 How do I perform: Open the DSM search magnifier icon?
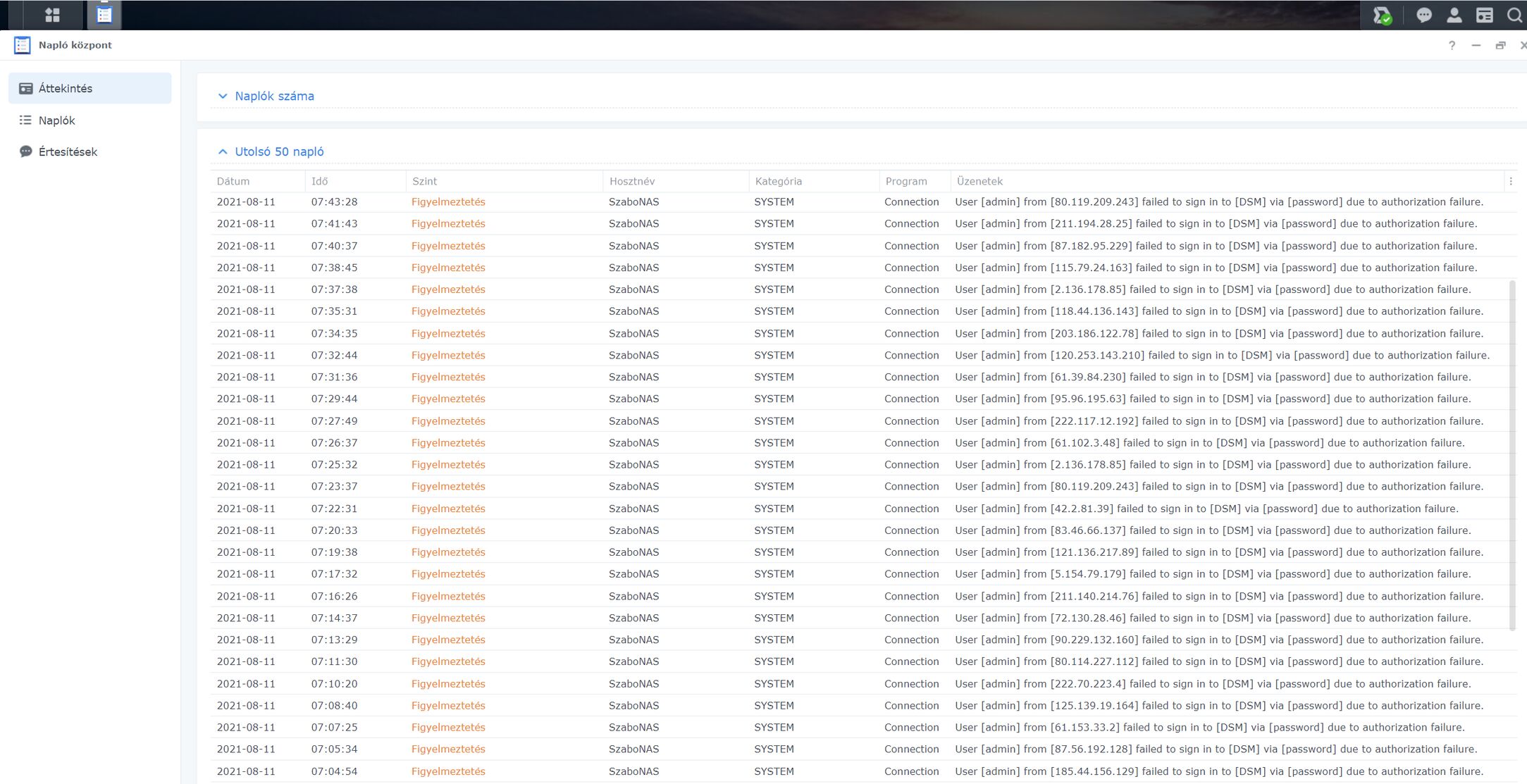[x=1515, y=15]
